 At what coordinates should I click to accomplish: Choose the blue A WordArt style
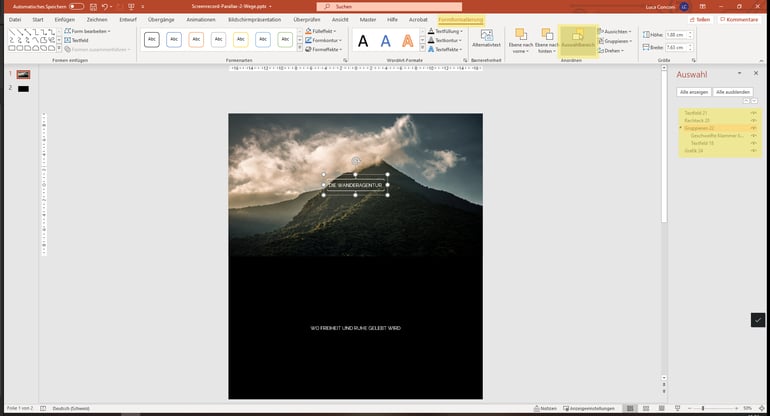tap(385, 41)
